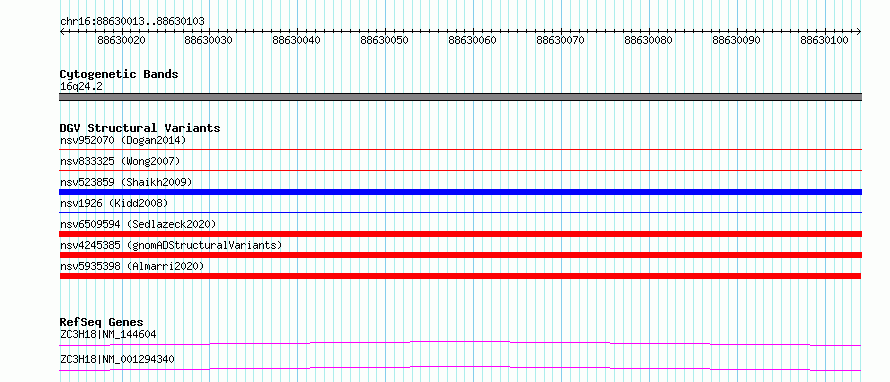Select the Cytogenetic Bands track title

[119, 74]
